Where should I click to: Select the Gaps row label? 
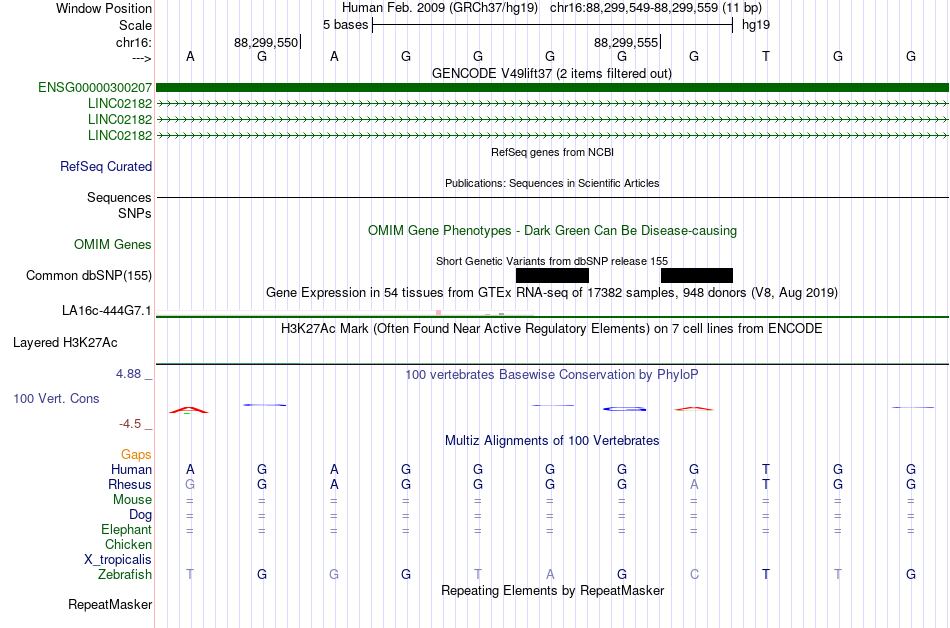136,455
